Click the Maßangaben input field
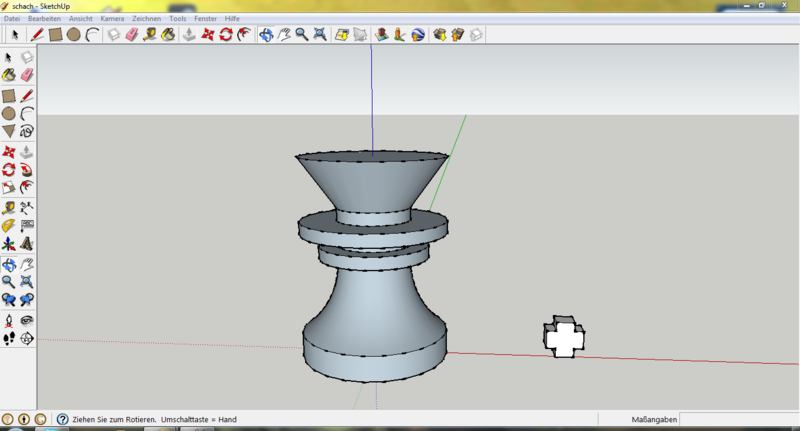Viewport: 800px width, 431px height. tap(738, 419)
